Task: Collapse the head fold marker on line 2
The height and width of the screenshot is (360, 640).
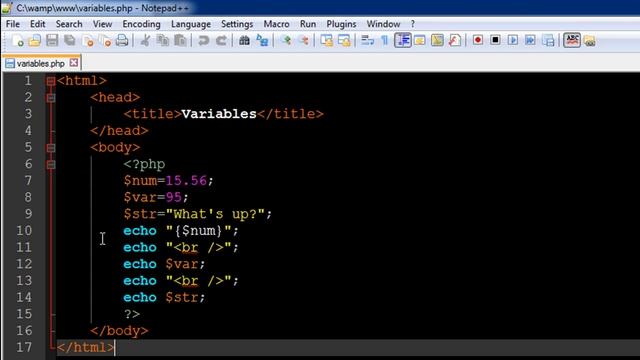Action: coord(51,98)
